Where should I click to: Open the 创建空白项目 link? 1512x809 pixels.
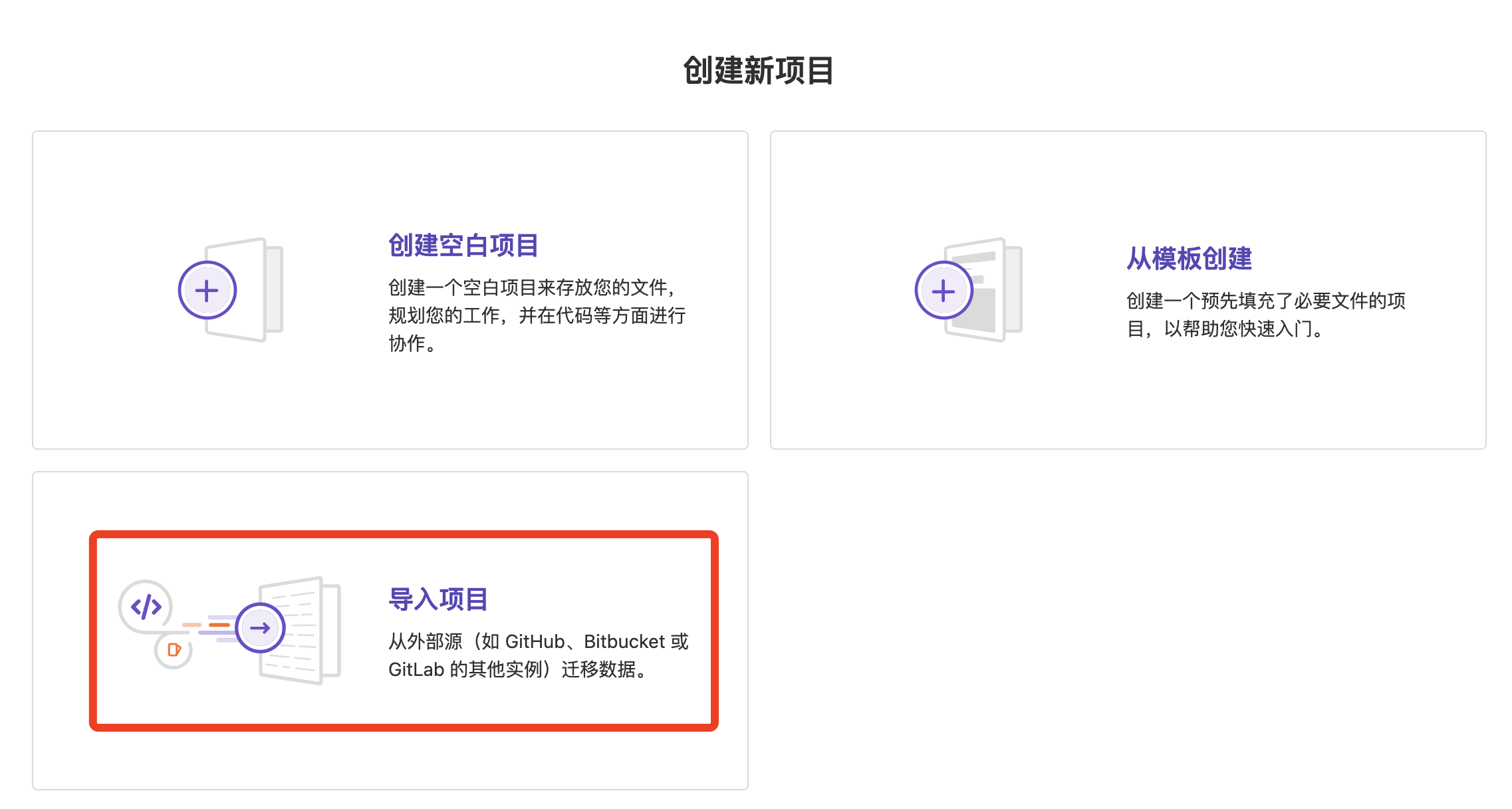coord(463,245)
